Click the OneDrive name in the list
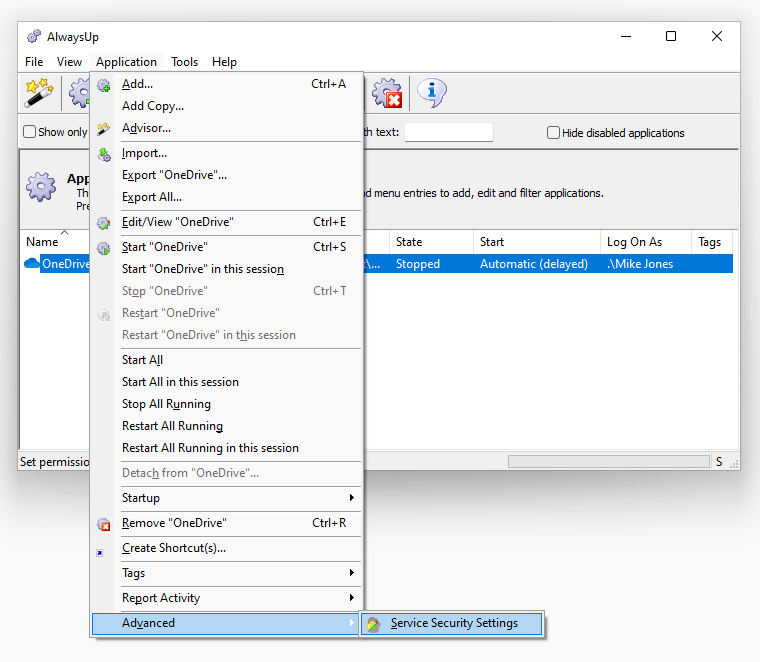760x662 pixels. (x=65, y=264)
